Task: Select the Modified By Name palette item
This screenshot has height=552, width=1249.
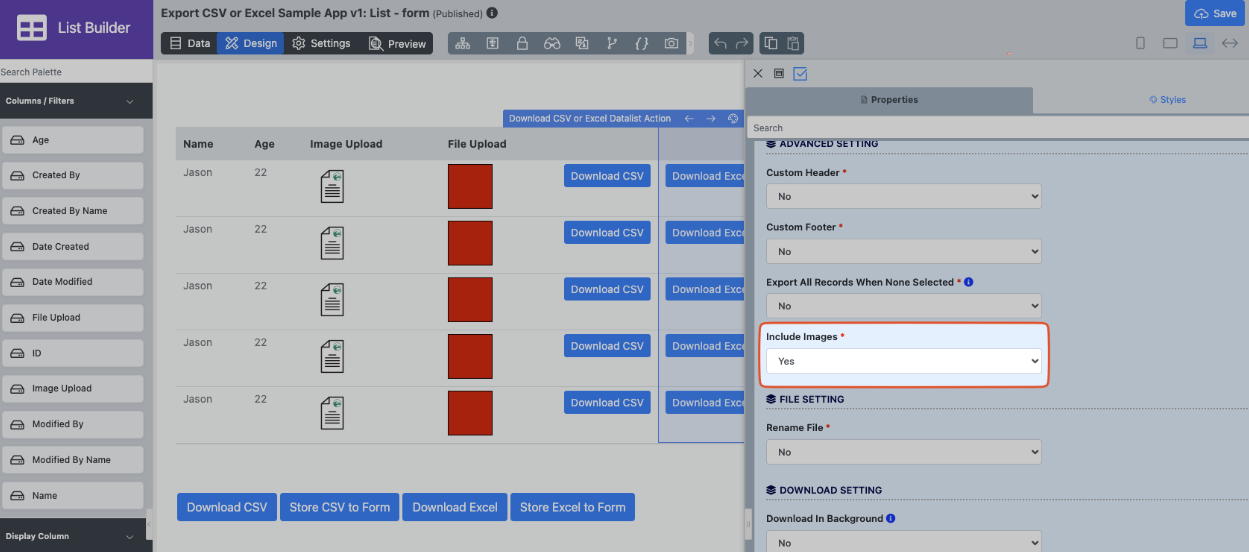Action: tap(73, 460)
